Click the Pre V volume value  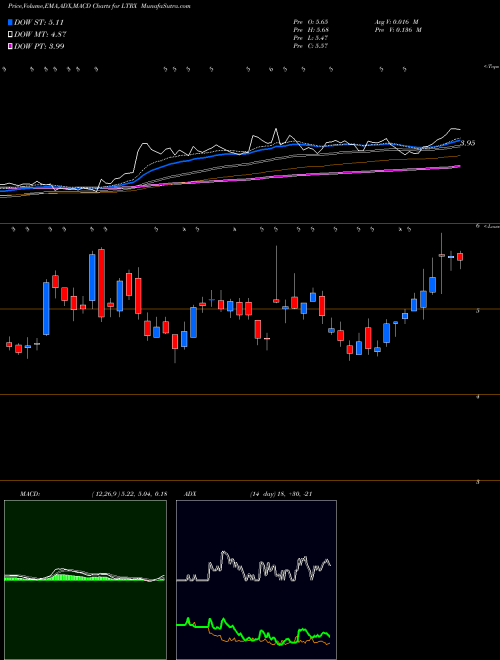[399, 30]
